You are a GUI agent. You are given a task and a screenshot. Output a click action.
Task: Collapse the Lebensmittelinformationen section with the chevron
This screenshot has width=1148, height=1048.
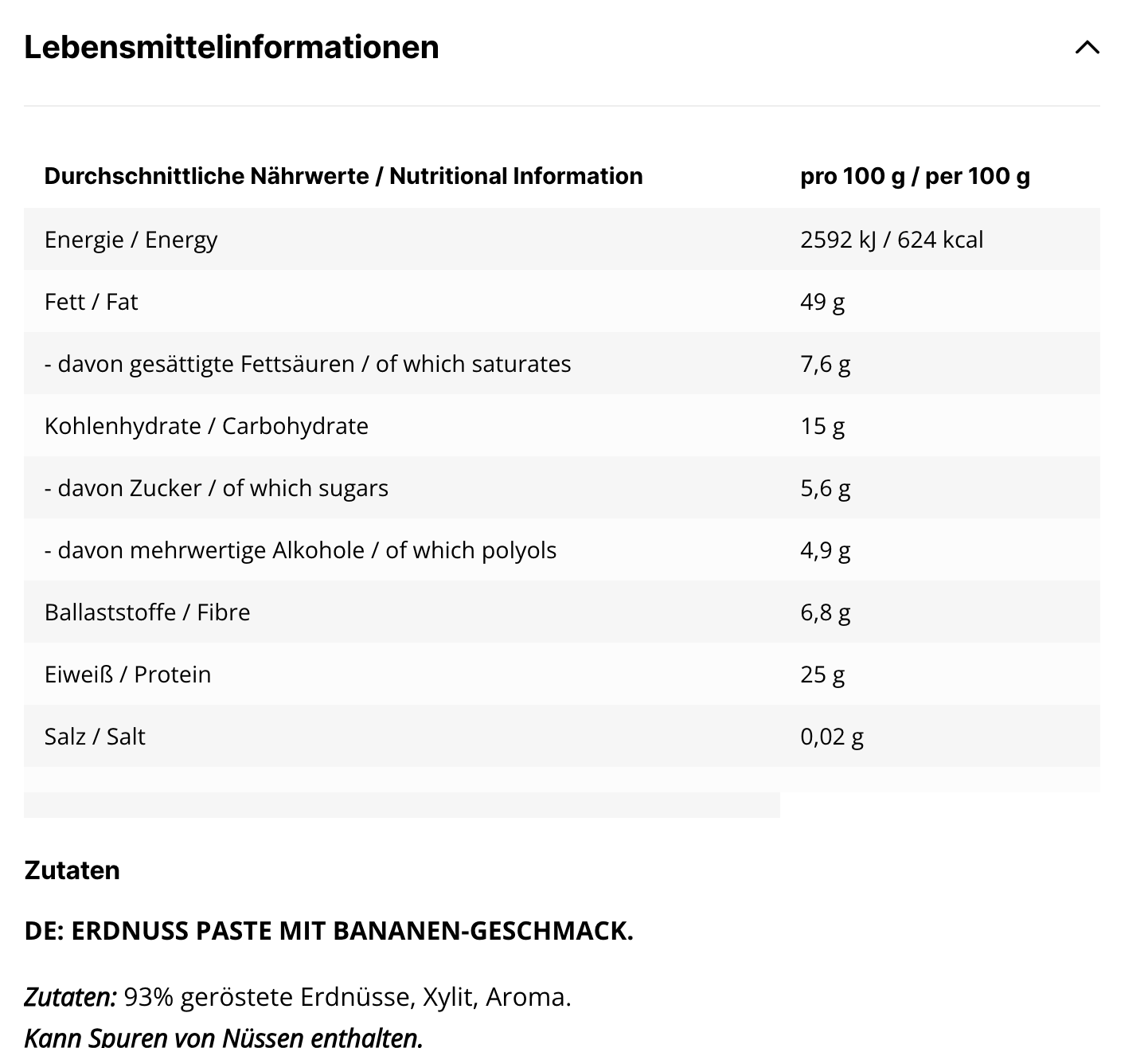tap(1087, 48)
